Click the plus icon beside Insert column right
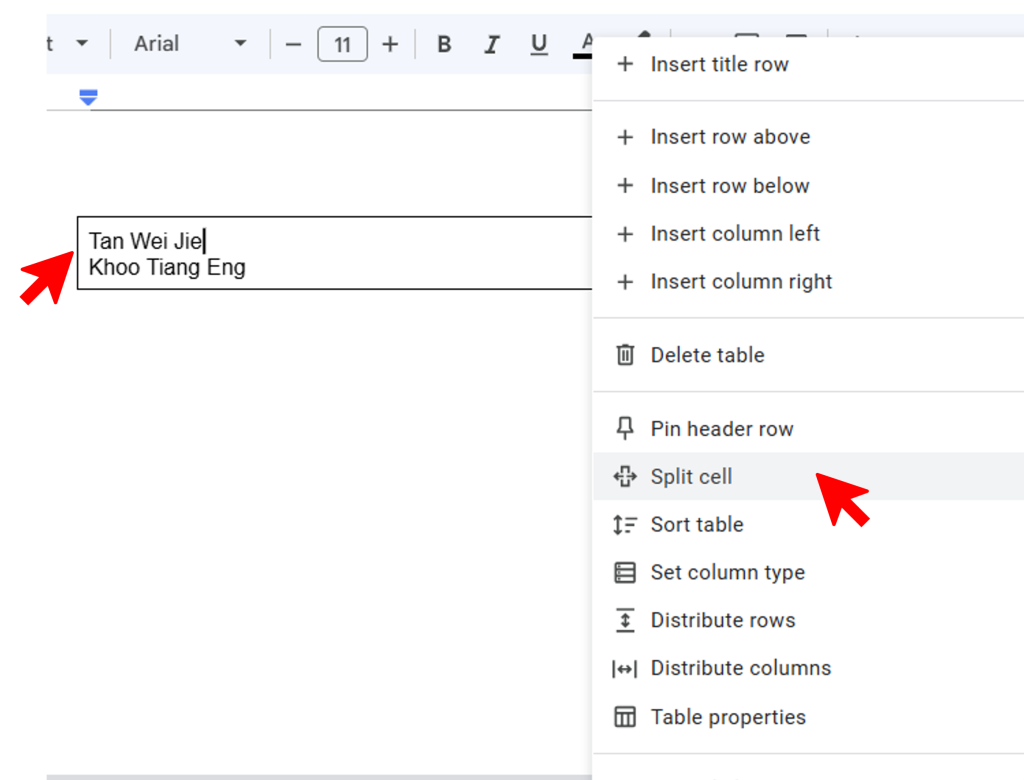This screenshot has width=1024, height=780. 625,282
